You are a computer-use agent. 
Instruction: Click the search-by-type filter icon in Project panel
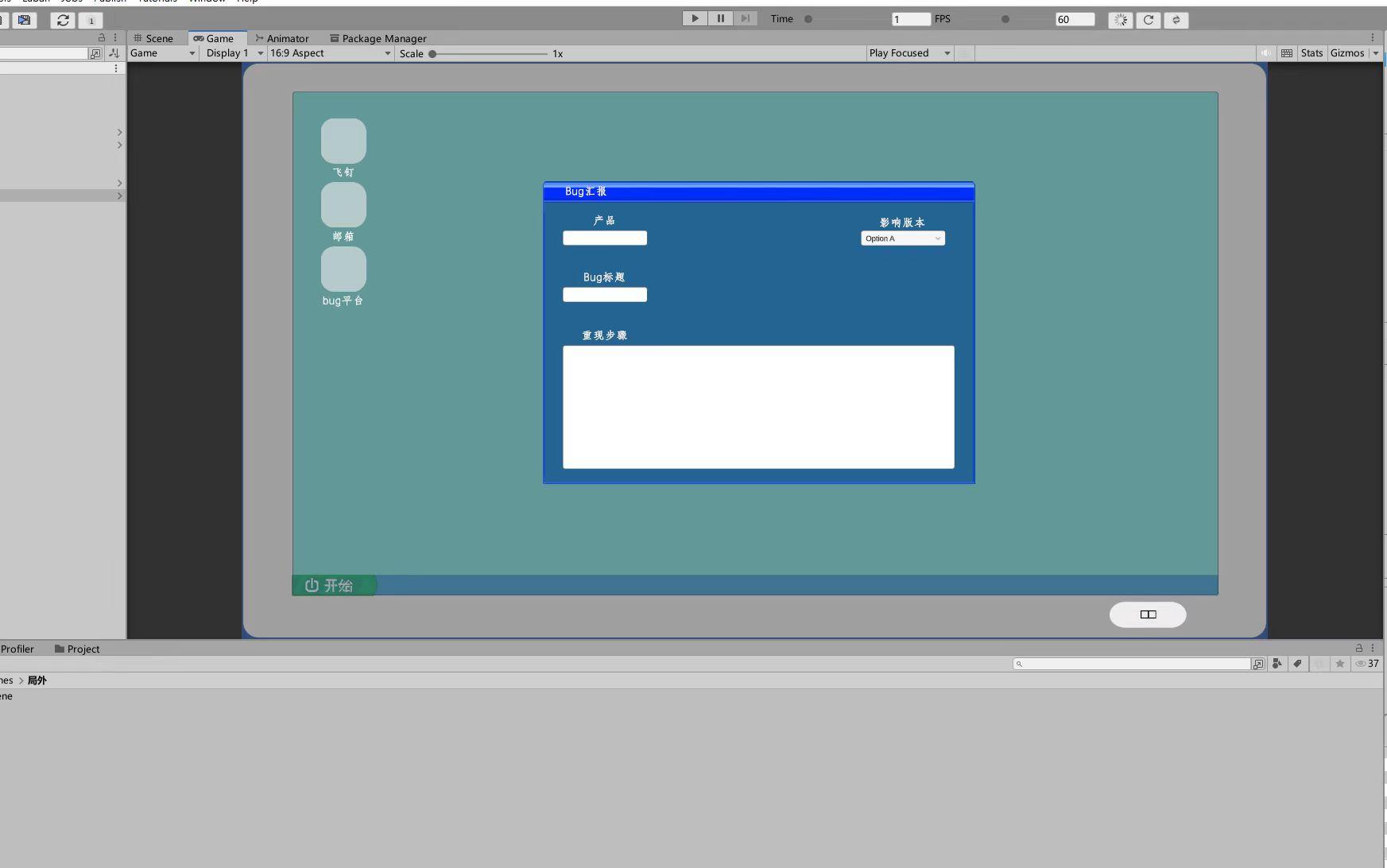pos(1277,664)
